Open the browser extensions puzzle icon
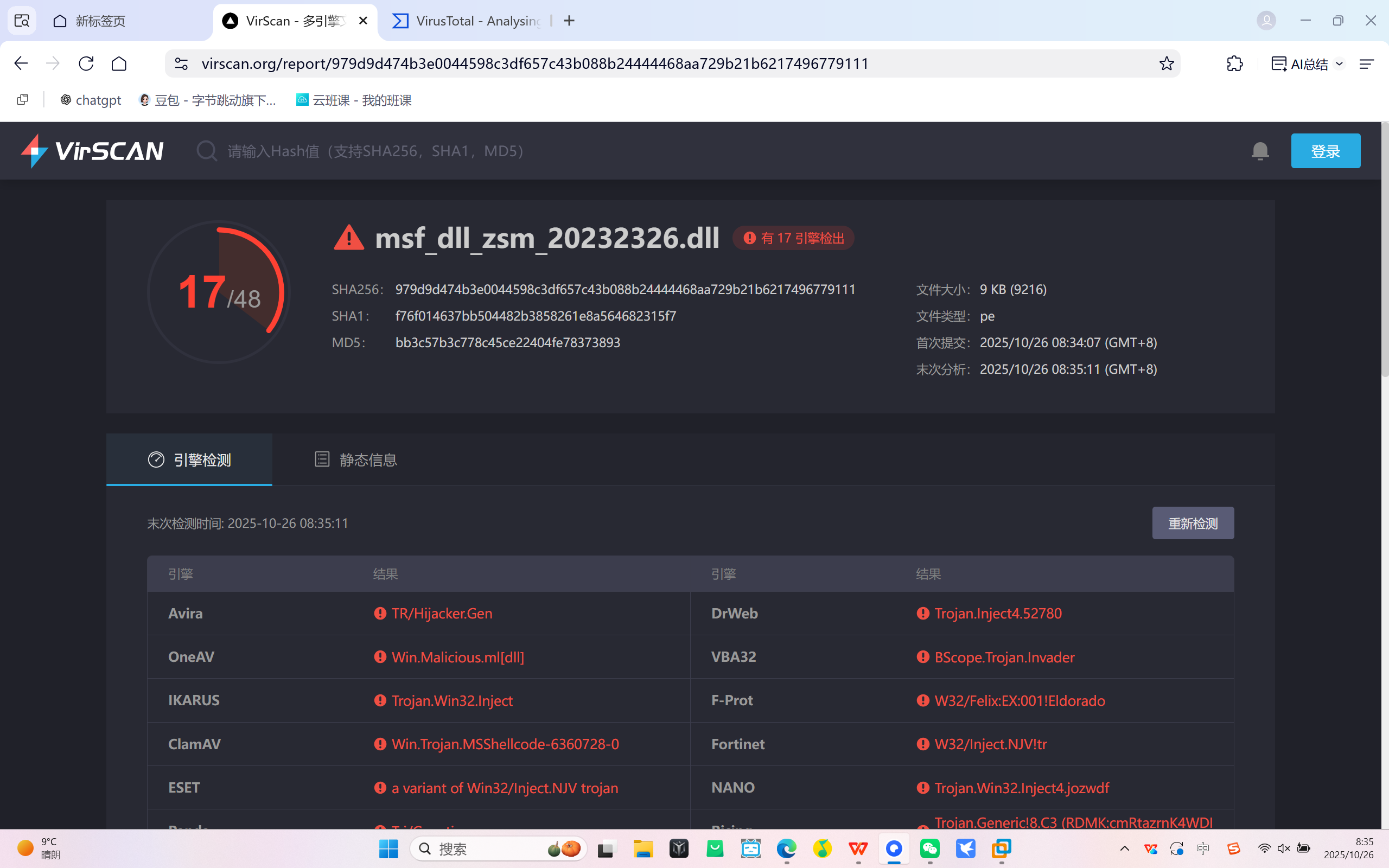 coord(1234,63)
